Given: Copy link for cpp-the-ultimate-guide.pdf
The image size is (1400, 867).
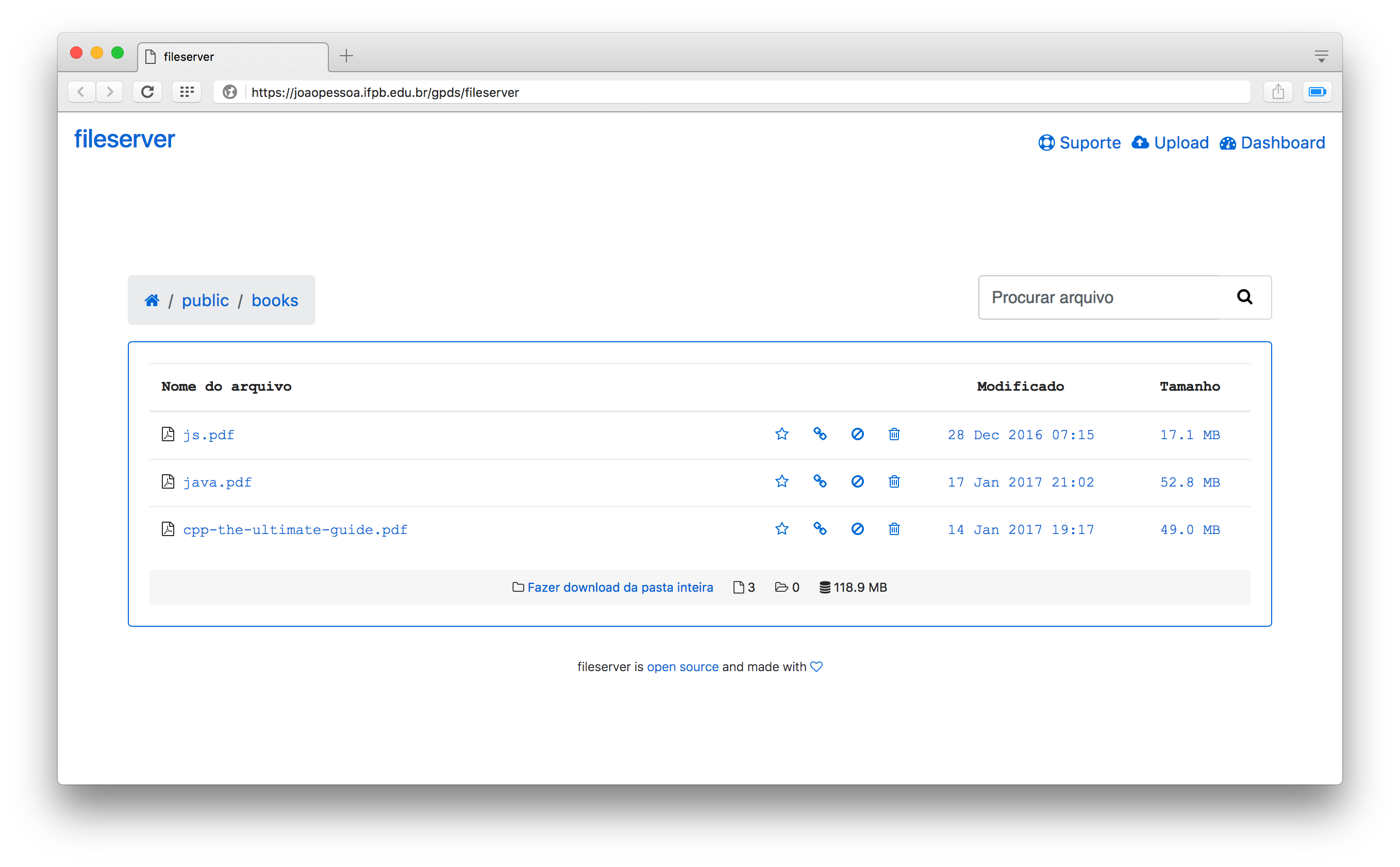Looking at the screenshot, I should [820, 529].
